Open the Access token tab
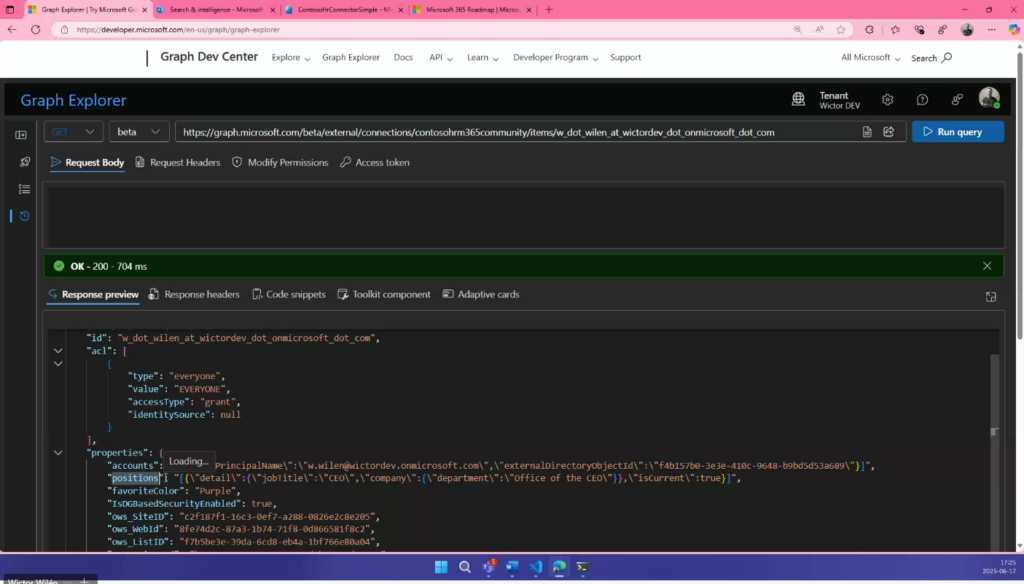 pos(375,163)
